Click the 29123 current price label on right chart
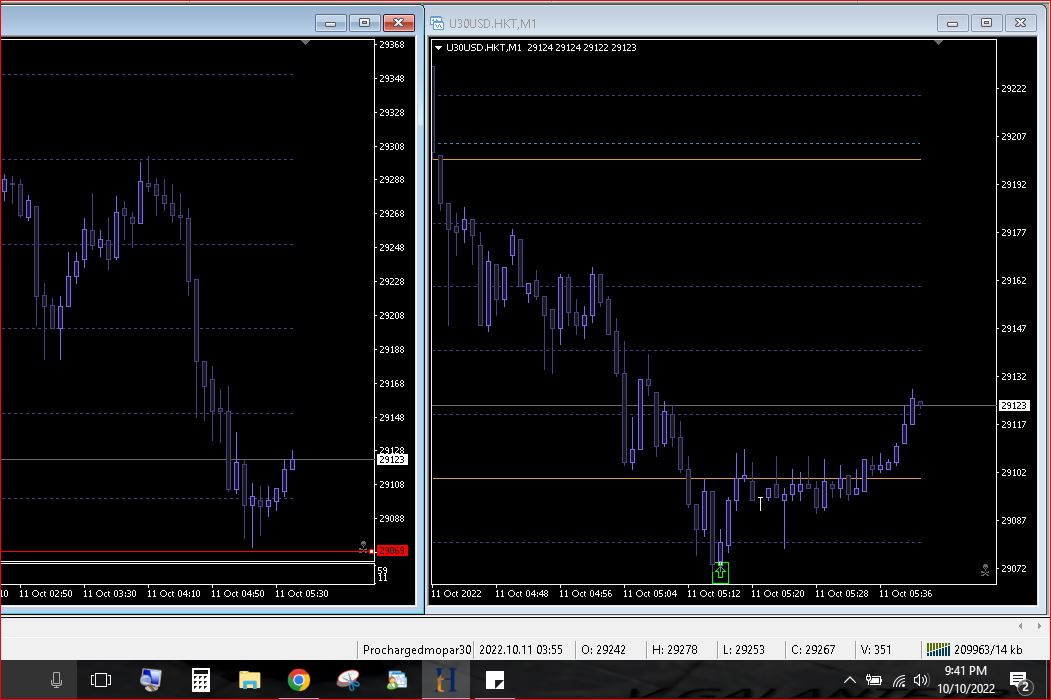The height and width of the screenshot is (700, 1051). [1013, 405]
